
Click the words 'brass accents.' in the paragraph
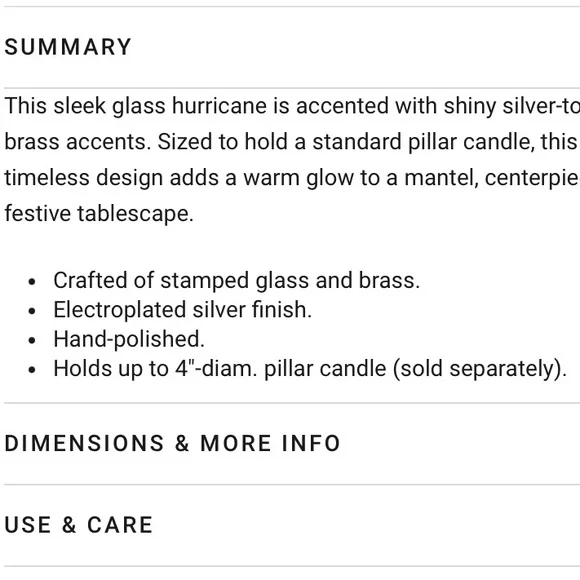click(78, 142)
